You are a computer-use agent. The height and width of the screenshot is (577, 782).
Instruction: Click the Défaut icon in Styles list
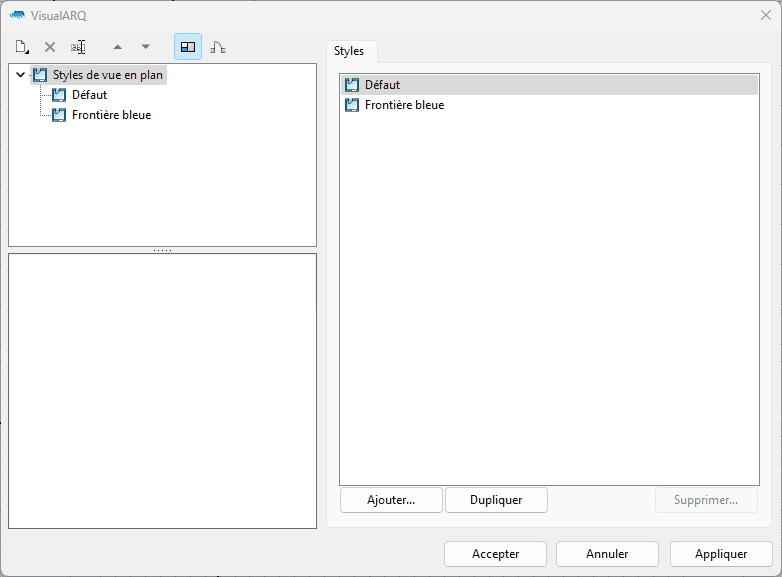tap(352, 85)
